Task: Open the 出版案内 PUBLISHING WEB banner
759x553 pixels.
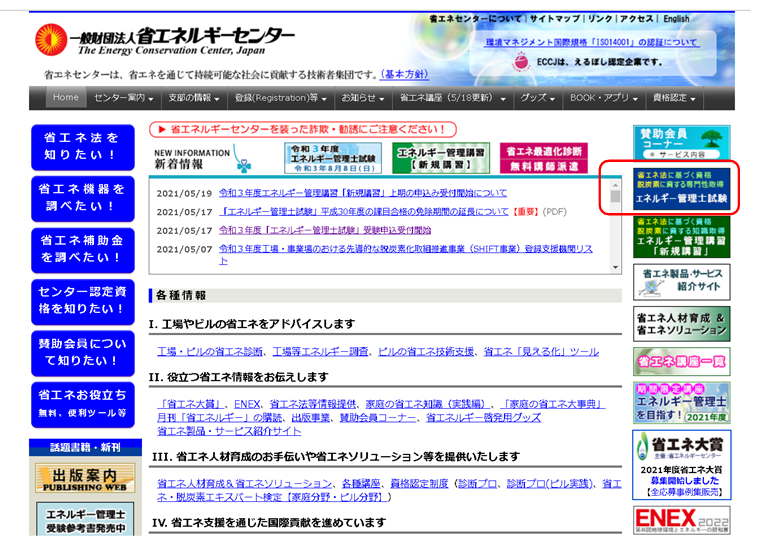Action: (x=85, y=478)
